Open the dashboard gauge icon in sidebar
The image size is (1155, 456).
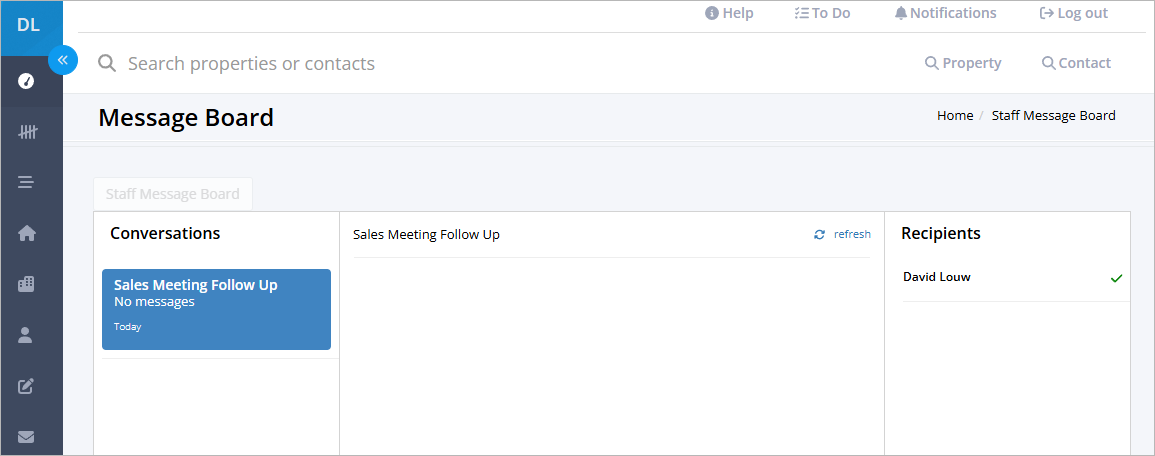[26, 81]
